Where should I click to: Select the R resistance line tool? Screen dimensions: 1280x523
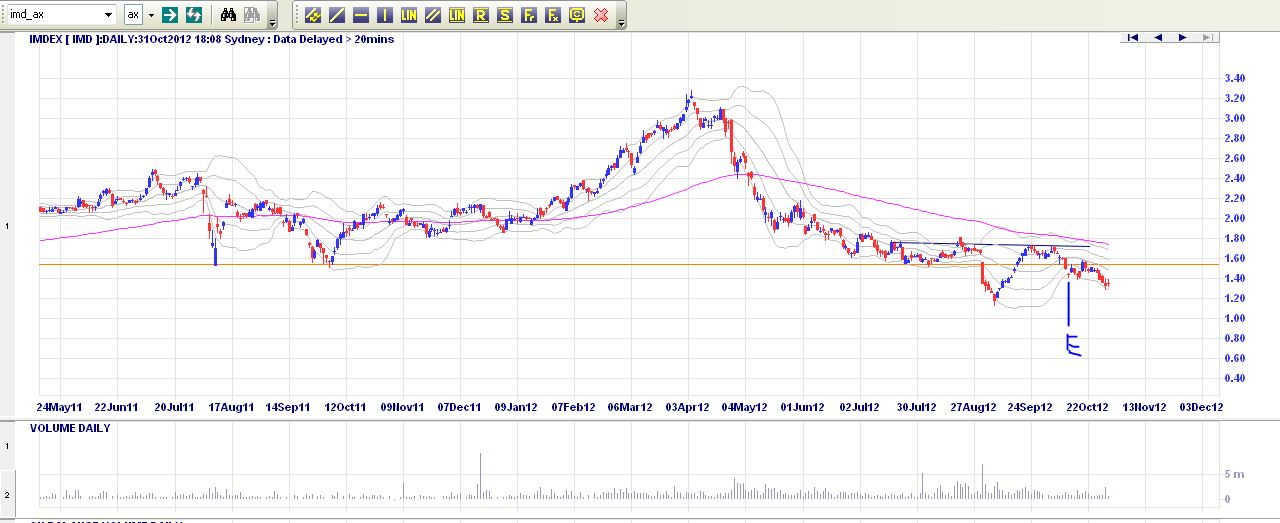point(481,15)
